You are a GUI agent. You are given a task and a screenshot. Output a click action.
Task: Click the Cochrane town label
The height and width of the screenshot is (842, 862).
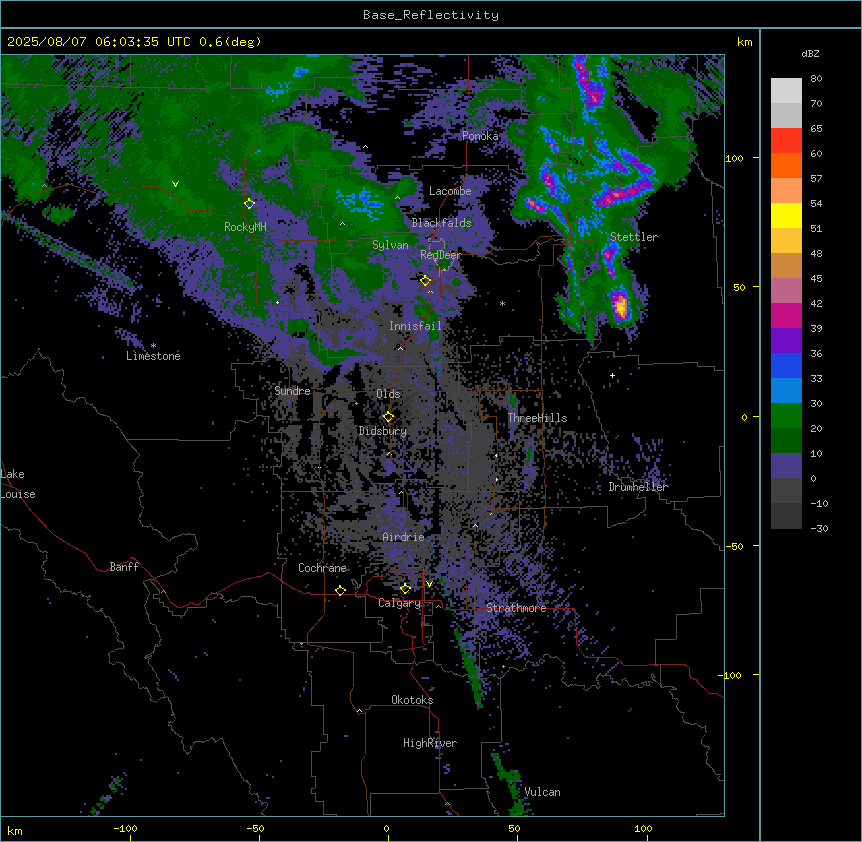click(322, 568)
